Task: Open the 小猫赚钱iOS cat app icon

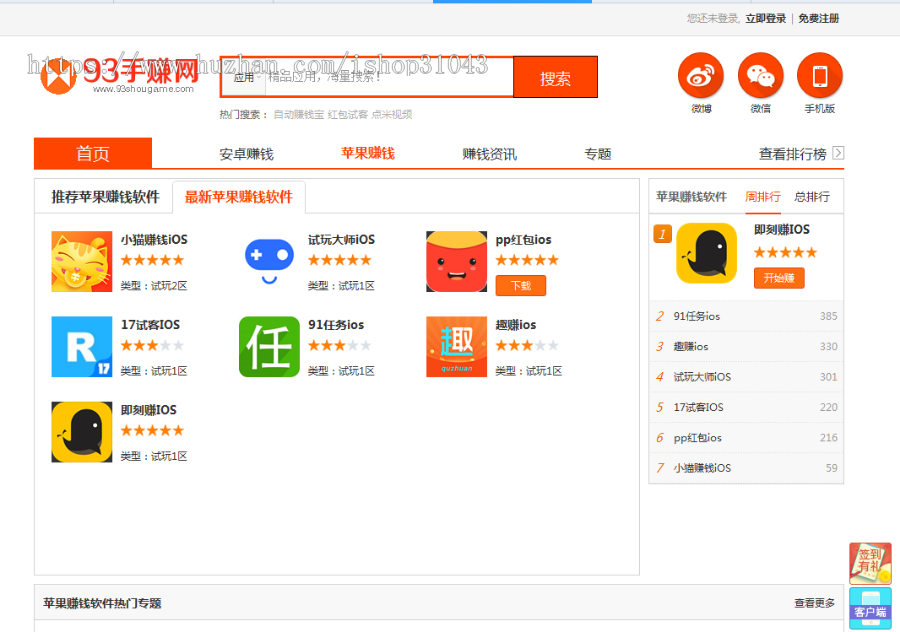Action: pyautogui.click(x=82, y=261)
